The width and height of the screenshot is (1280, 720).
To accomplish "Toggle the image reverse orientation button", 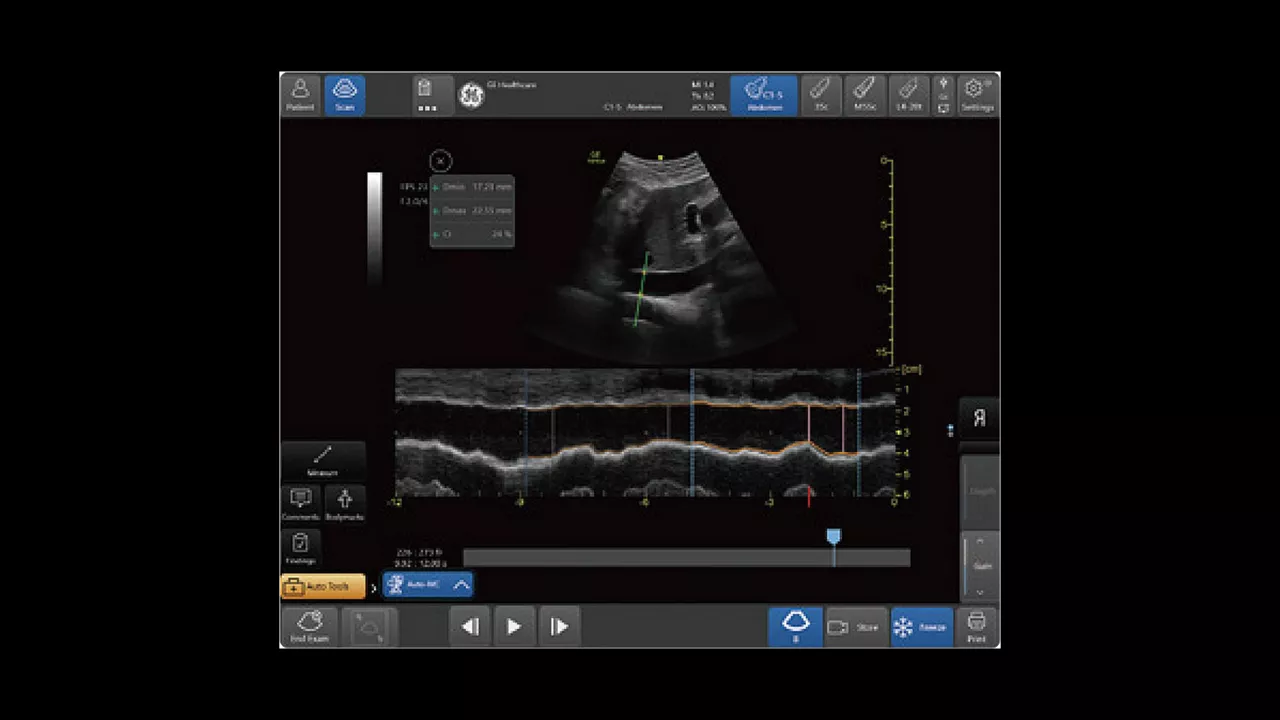I will [979, 419].
